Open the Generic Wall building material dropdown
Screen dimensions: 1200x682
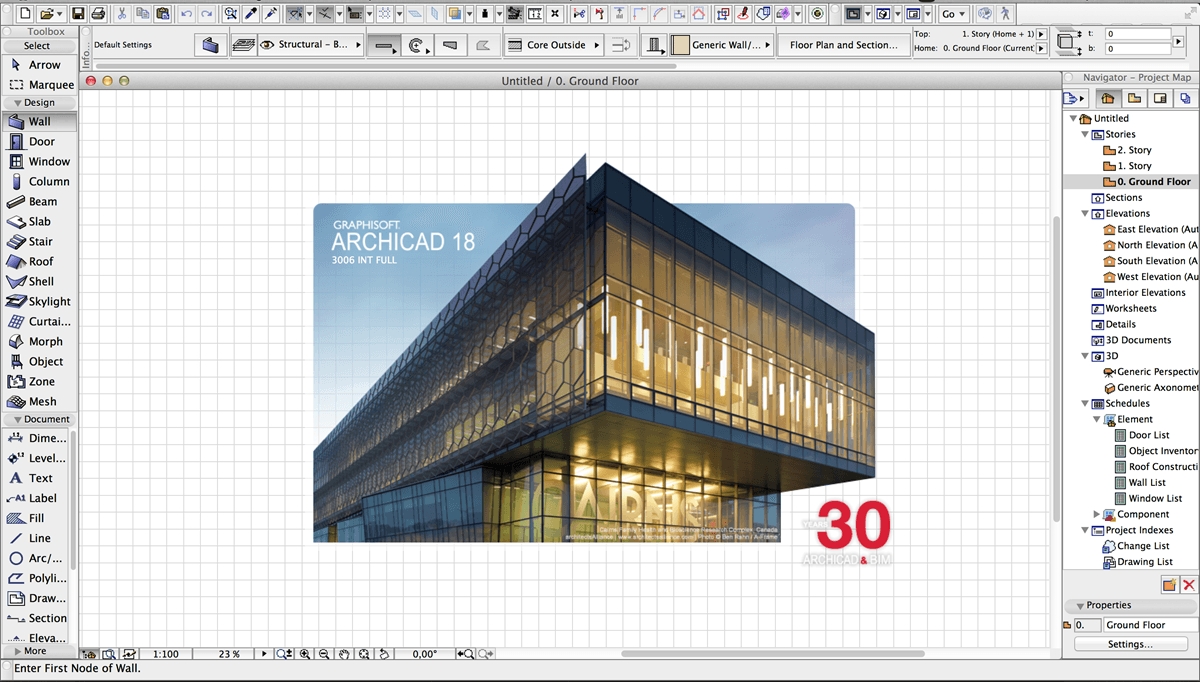pos(723,45)
